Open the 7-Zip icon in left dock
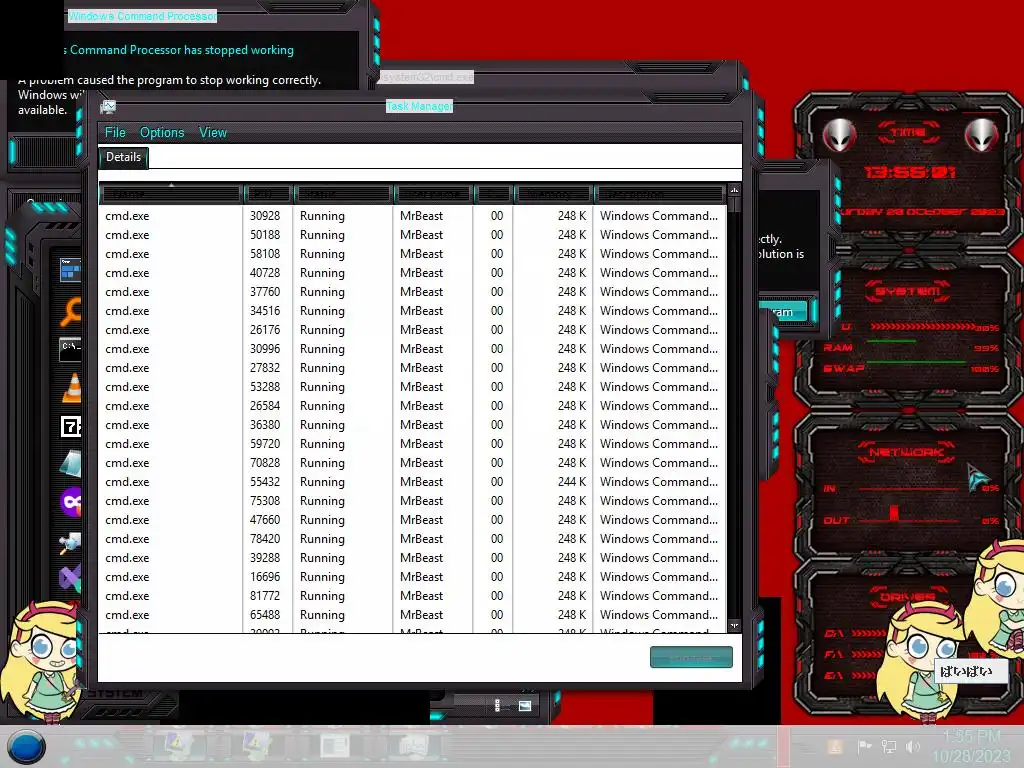Viewport: 1024px width, 768px height. point(71,426)
